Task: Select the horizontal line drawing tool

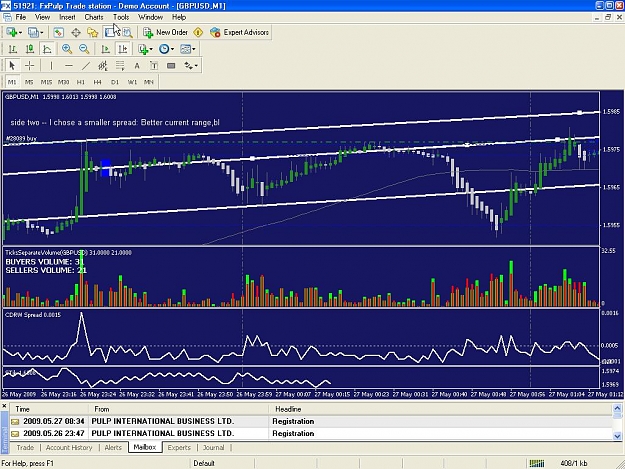Action: [69, 66]
